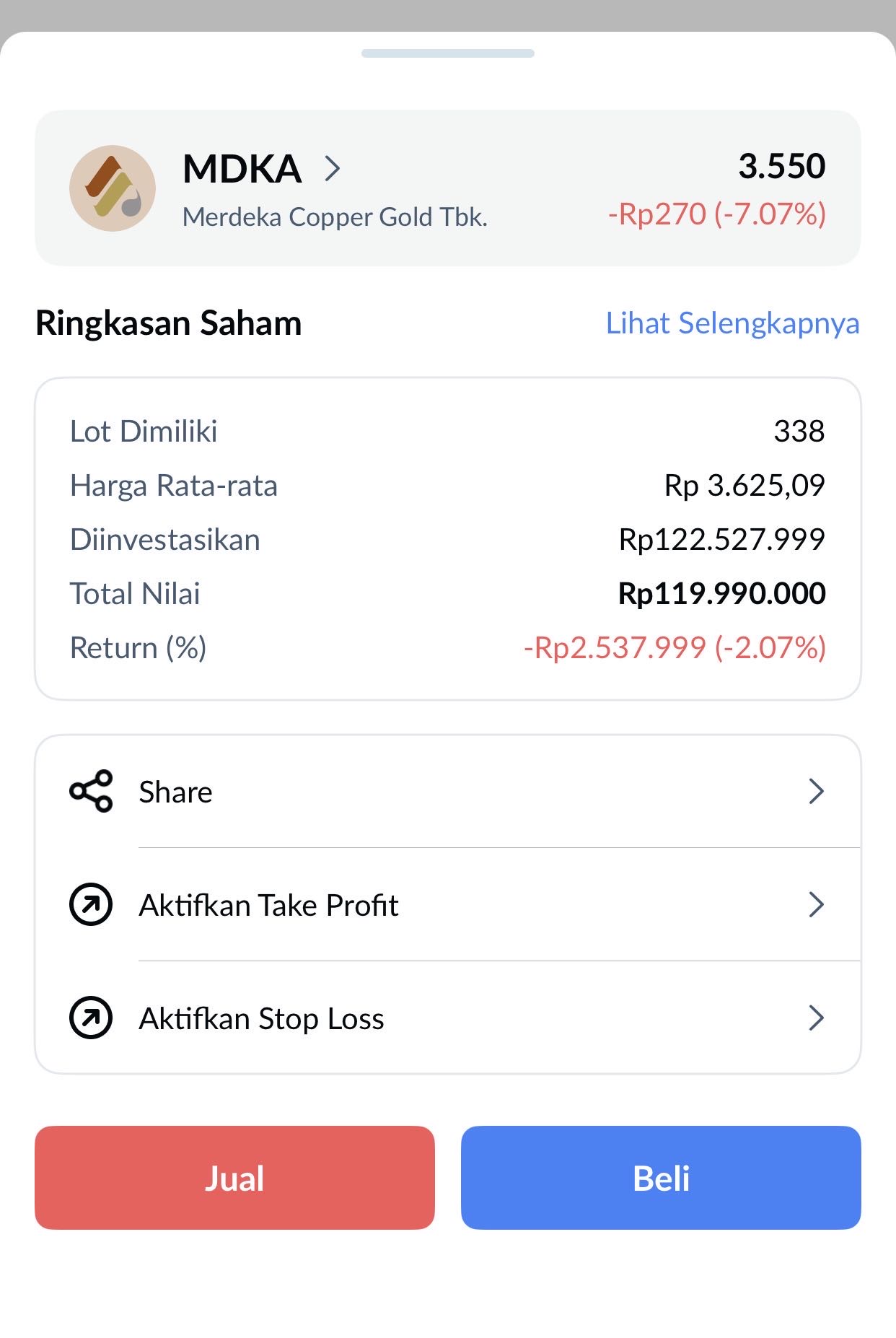Open Aktifkan Take Profit row chevron

(816, 904)
